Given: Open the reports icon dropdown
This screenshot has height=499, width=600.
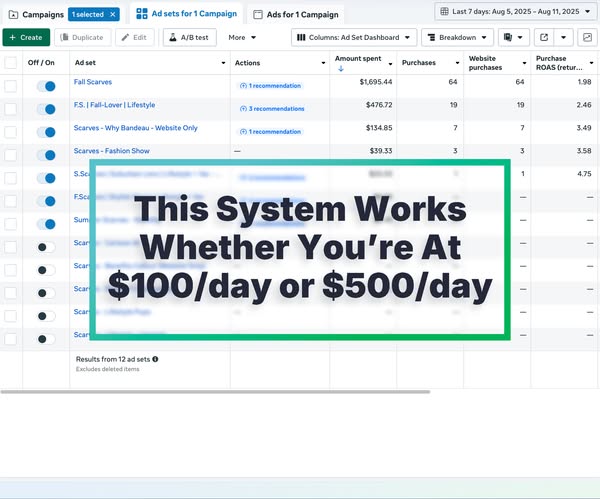Looking at the screenshot, I should click(514, 37).
